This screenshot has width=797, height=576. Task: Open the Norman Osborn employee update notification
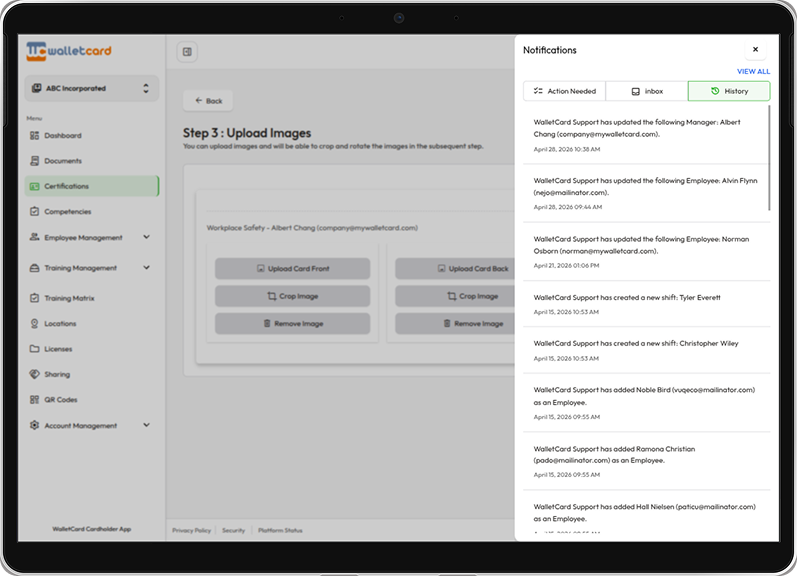(647, 252)
